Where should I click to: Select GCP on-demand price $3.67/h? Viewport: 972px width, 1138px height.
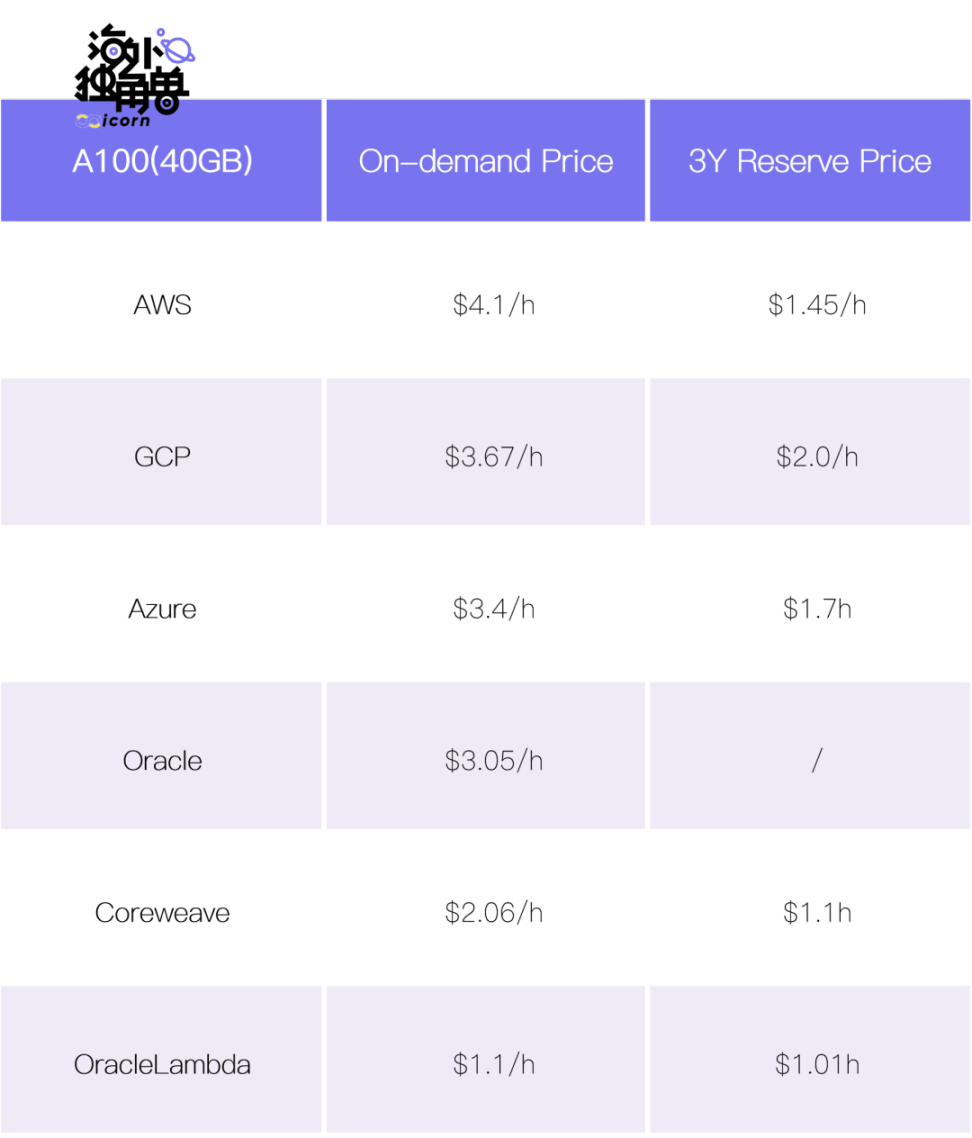coord(494,457)
